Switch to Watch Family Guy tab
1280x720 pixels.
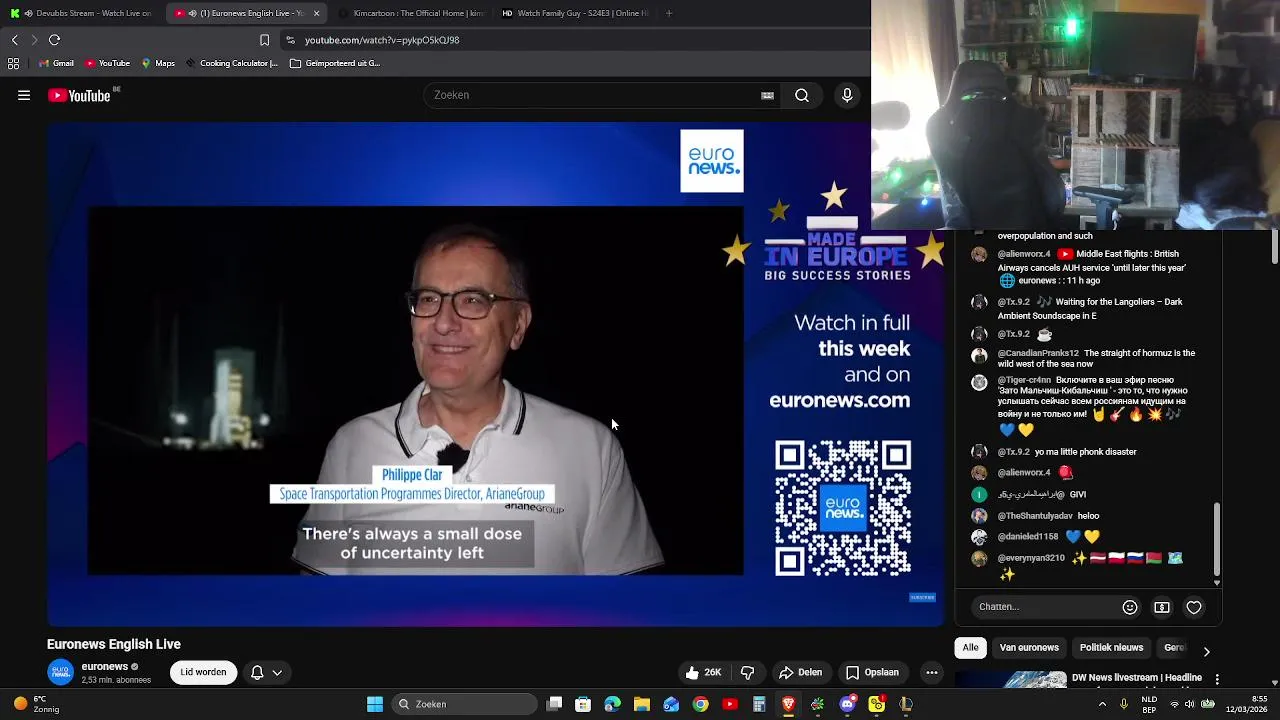(x=574, y=13)
